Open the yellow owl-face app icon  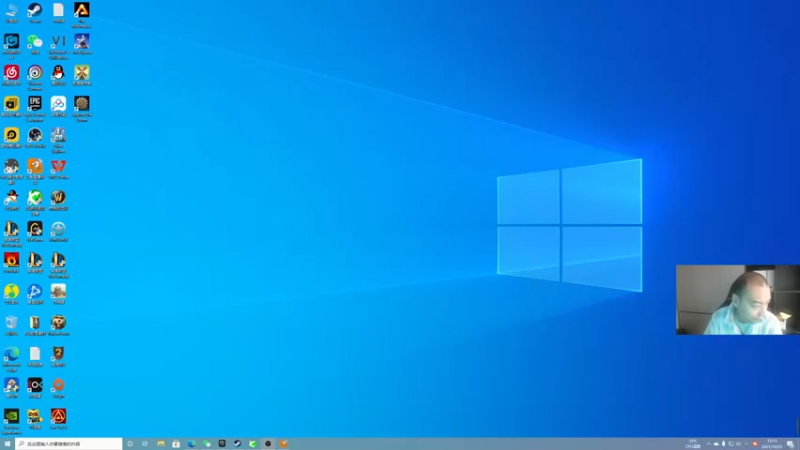click(x=35, y=418)
